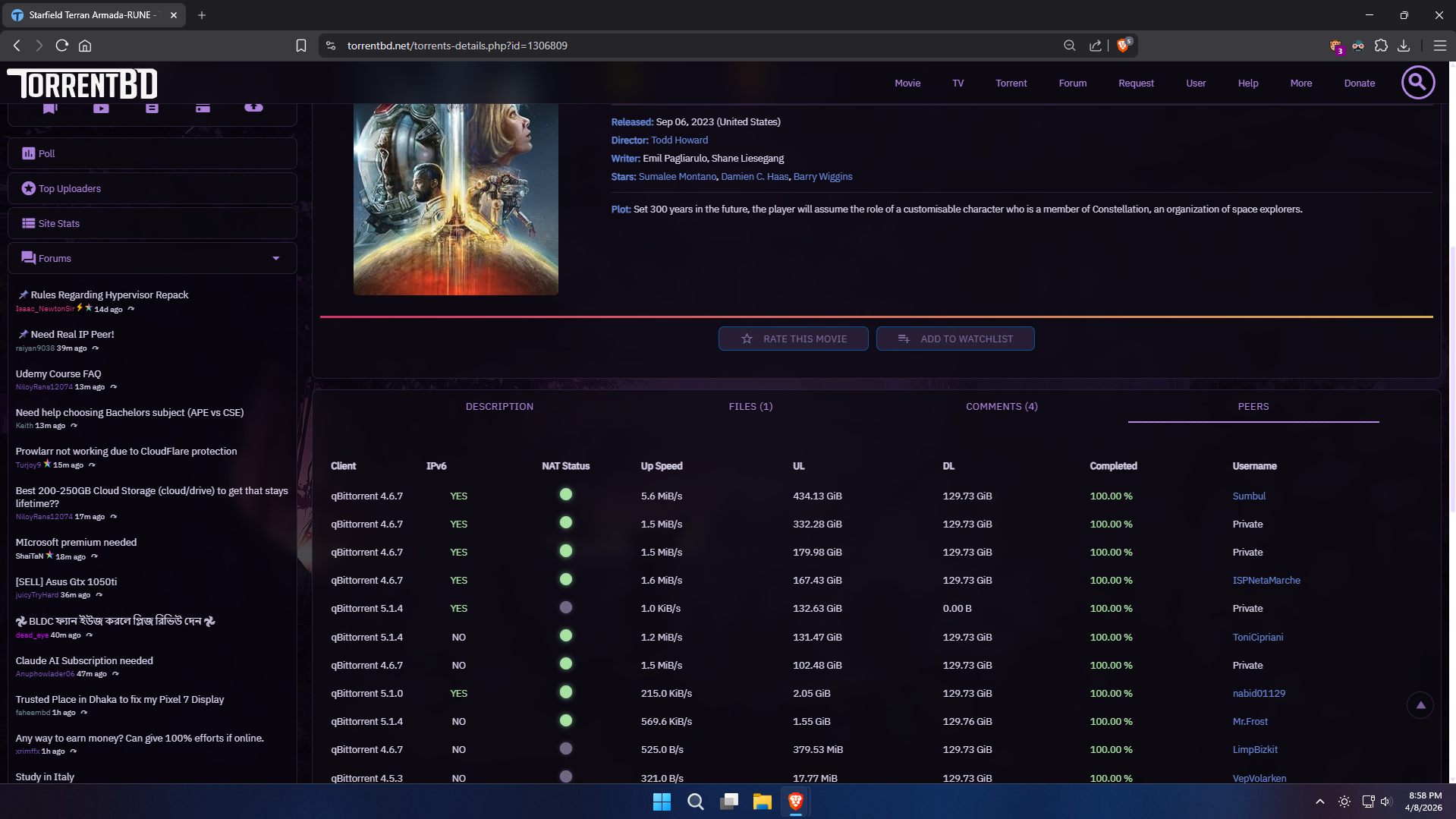
Task: Open Udemy Course FAQ forum thread
Action: (x=58, y=374)
